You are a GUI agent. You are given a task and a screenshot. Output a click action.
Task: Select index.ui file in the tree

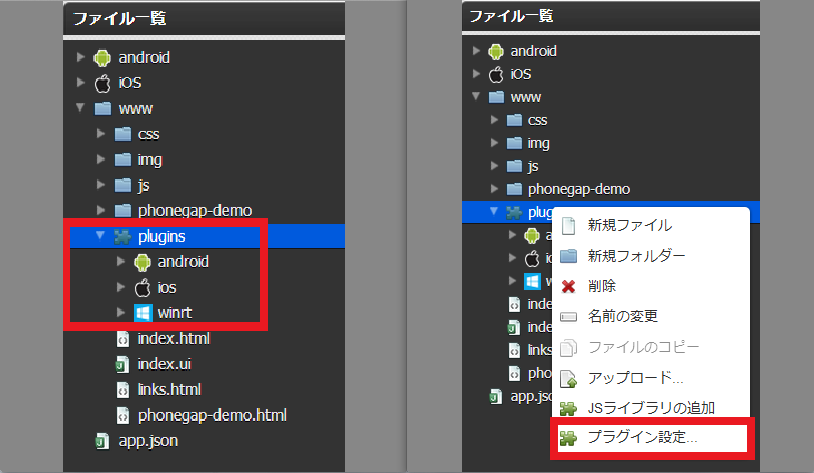[166, 364]
